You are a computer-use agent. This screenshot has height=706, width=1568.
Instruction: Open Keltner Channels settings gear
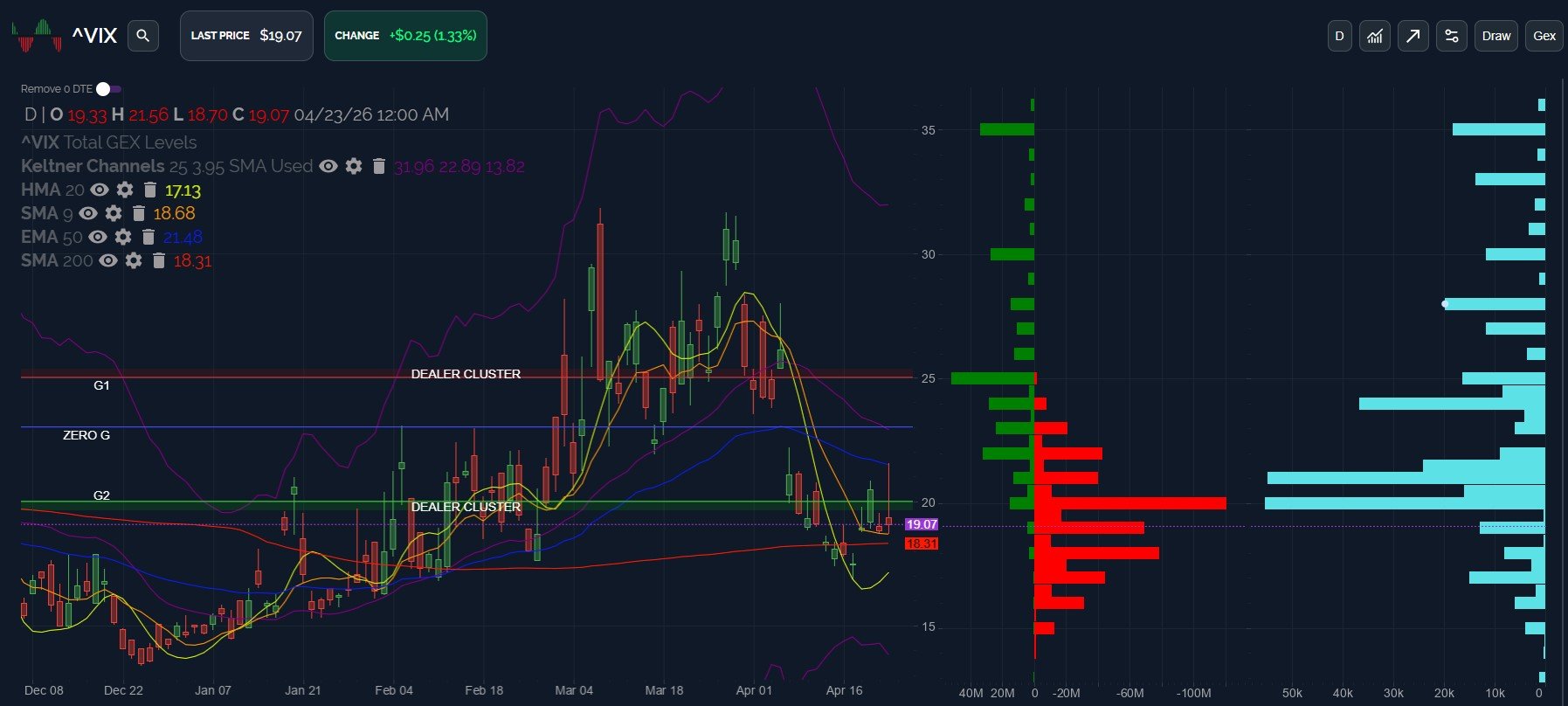click(x=354, y=166)
